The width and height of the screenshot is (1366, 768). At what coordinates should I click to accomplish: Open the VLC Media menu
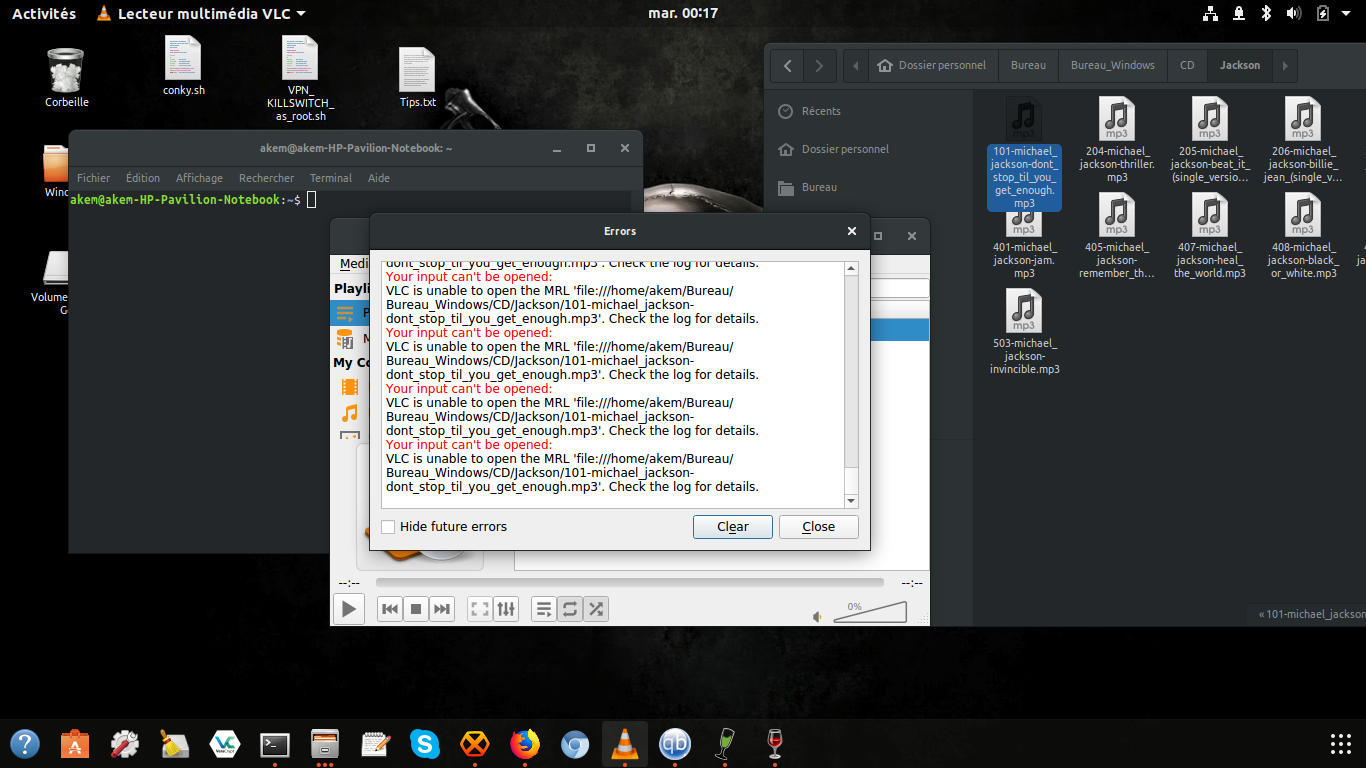point(353,264)
